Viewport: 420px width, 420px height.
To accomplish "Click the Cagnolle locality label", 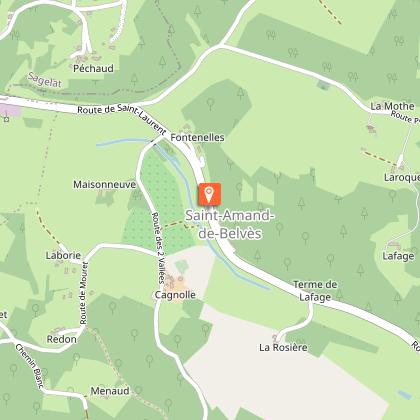I will 175,295.
